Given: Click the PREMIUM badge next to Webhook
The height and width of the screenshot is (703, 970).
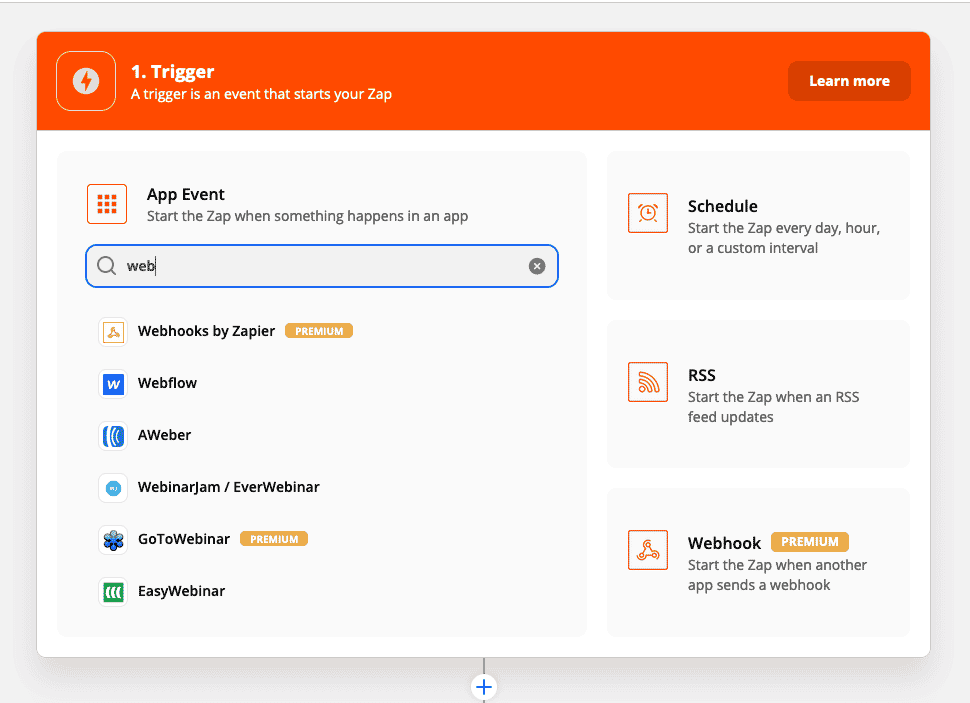Looking at the screenshot, I should 810,541.
